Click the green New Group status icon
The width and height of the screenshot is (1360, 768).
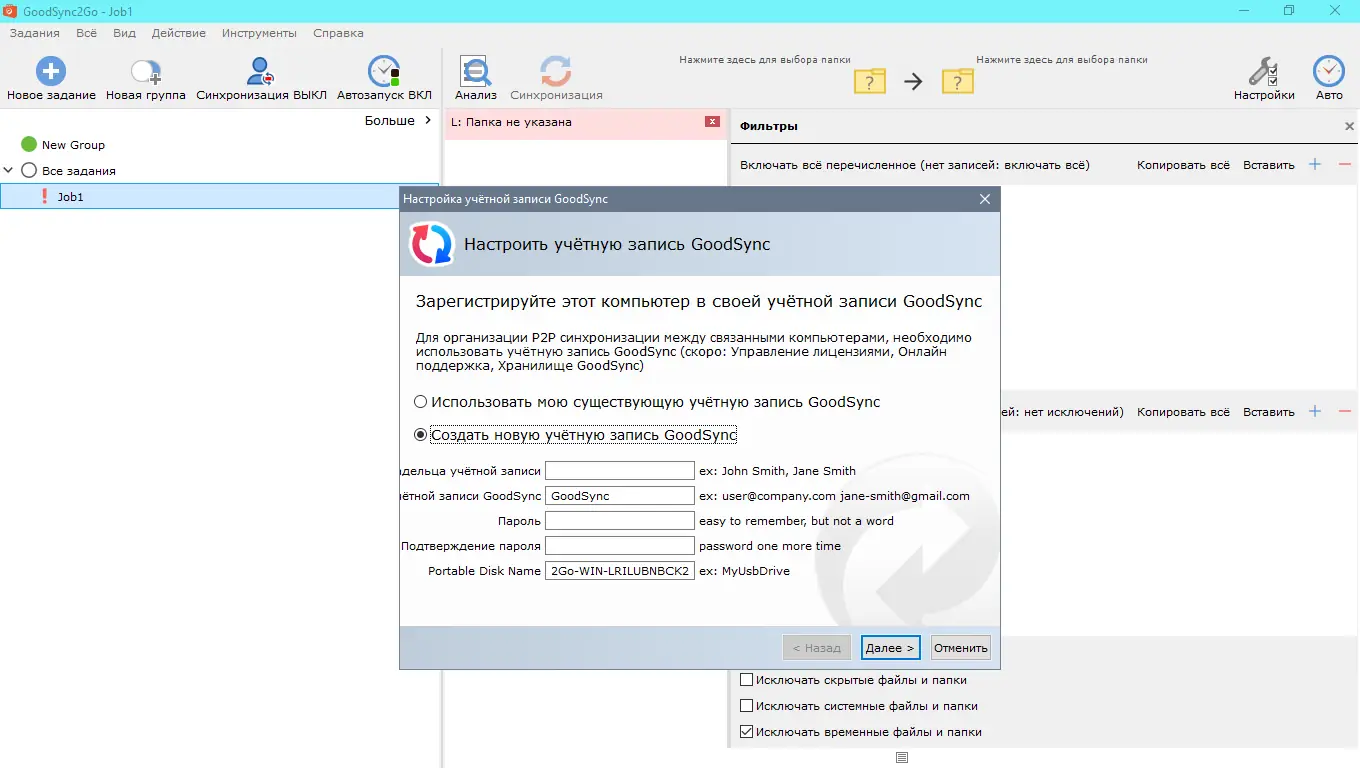(x=29, y=145)
